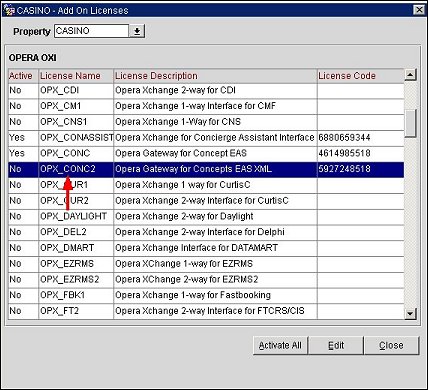Click description Opera Xchange 2-way Interface for CurtisC
This screenshot has width=428, height=390.
[x=202, y=200]
